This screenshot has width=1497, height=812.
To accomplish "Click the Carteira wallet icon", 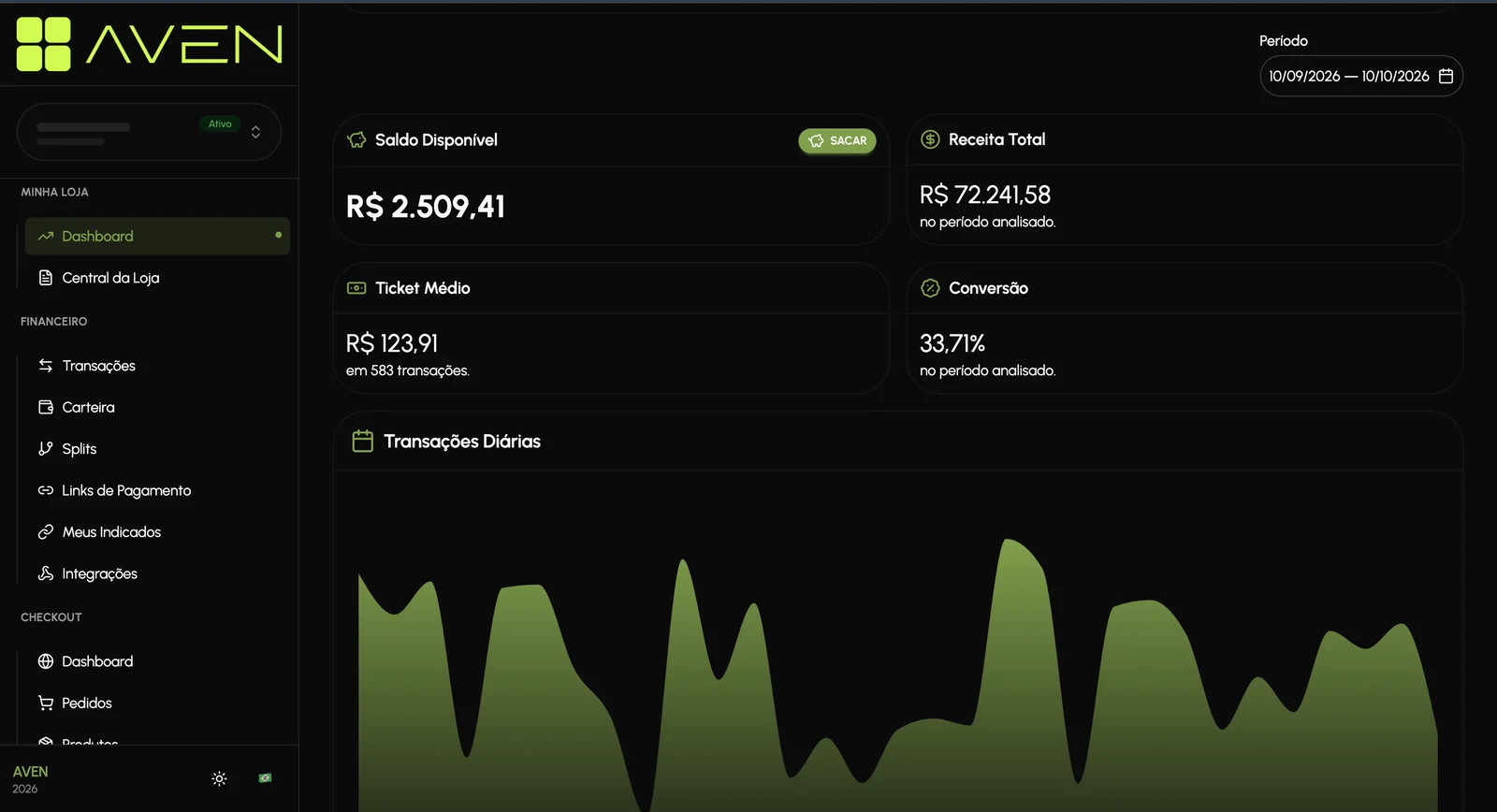I will click(x=46, y=407).
